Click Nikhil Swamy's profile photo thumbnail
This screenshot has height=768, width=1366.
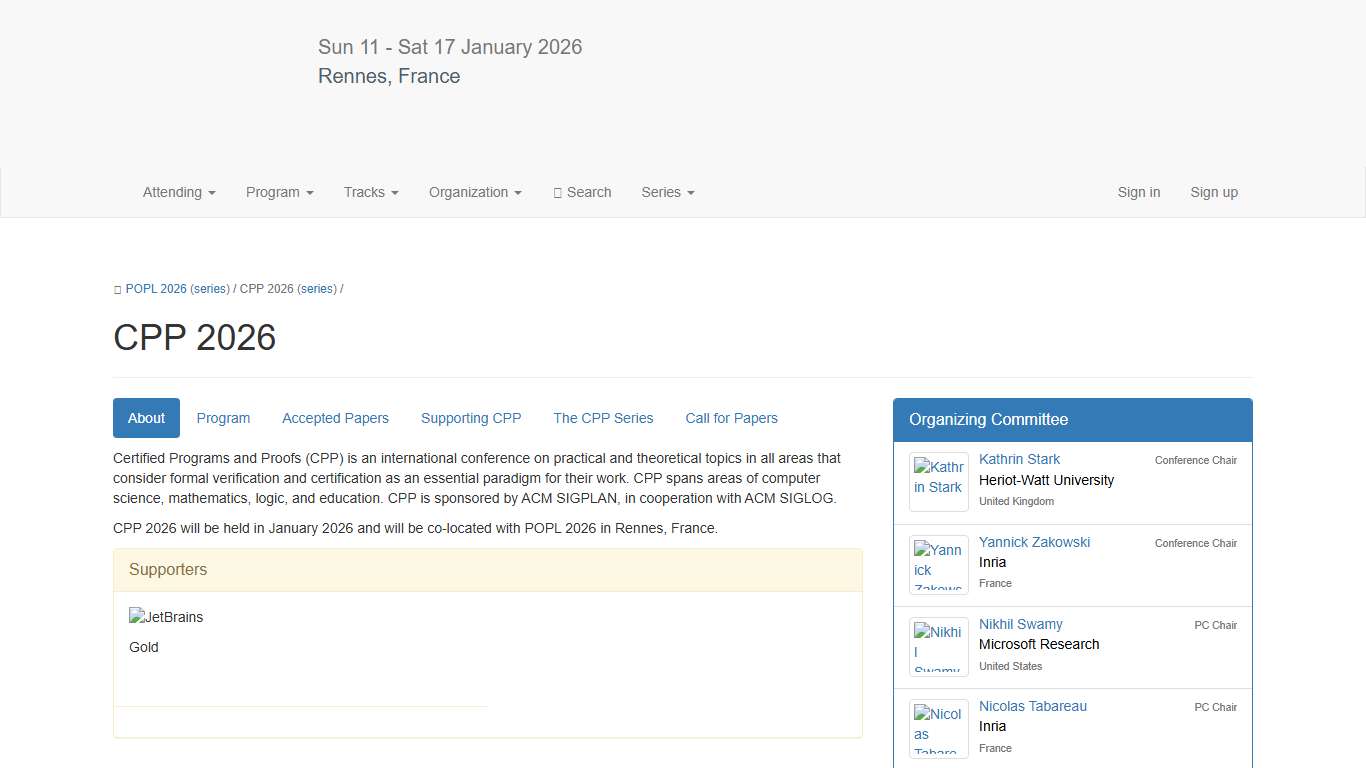(x=938, y=647)
